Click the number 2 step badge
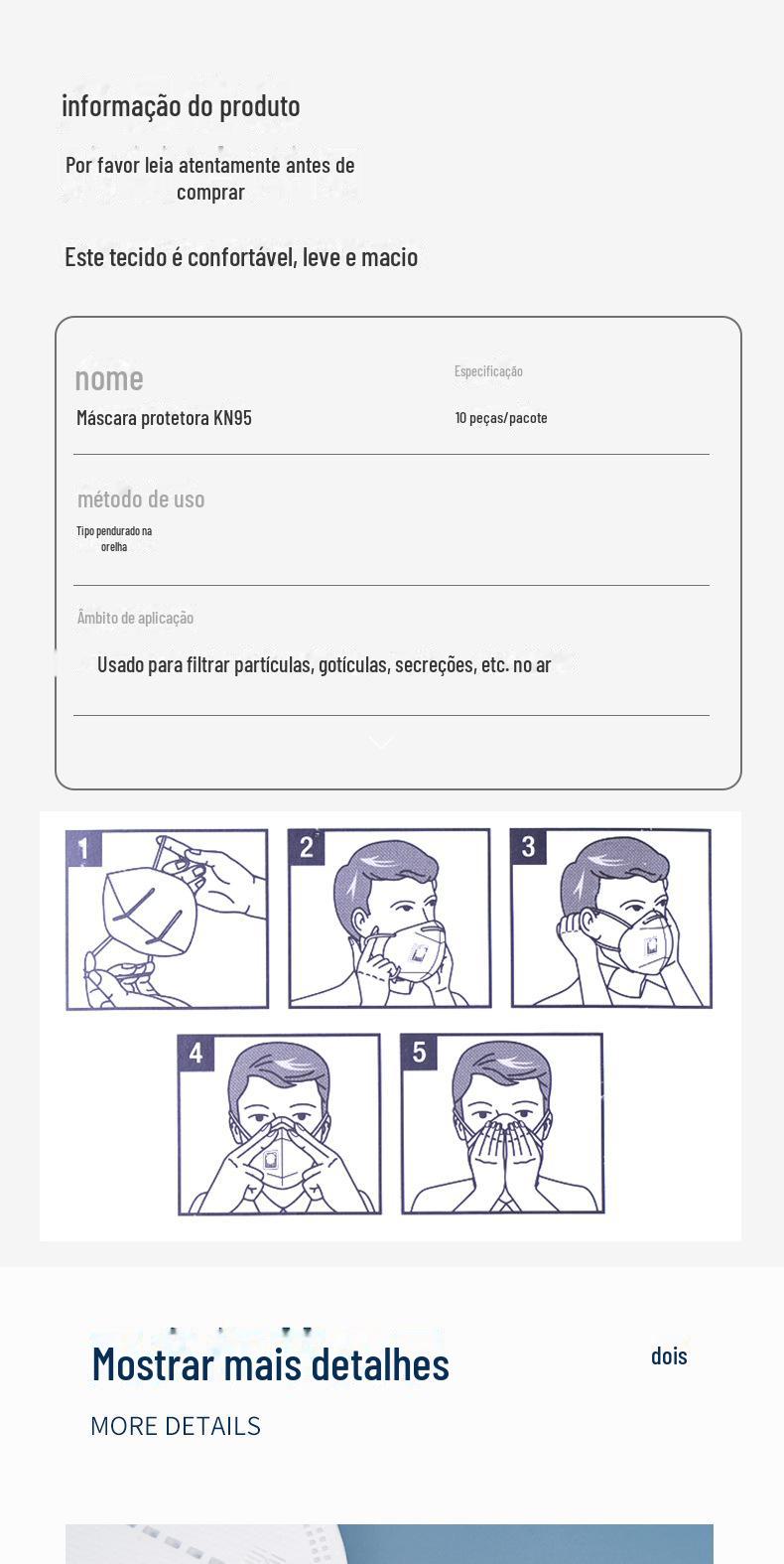The image size is (784, 1564). tap(307, 847)
